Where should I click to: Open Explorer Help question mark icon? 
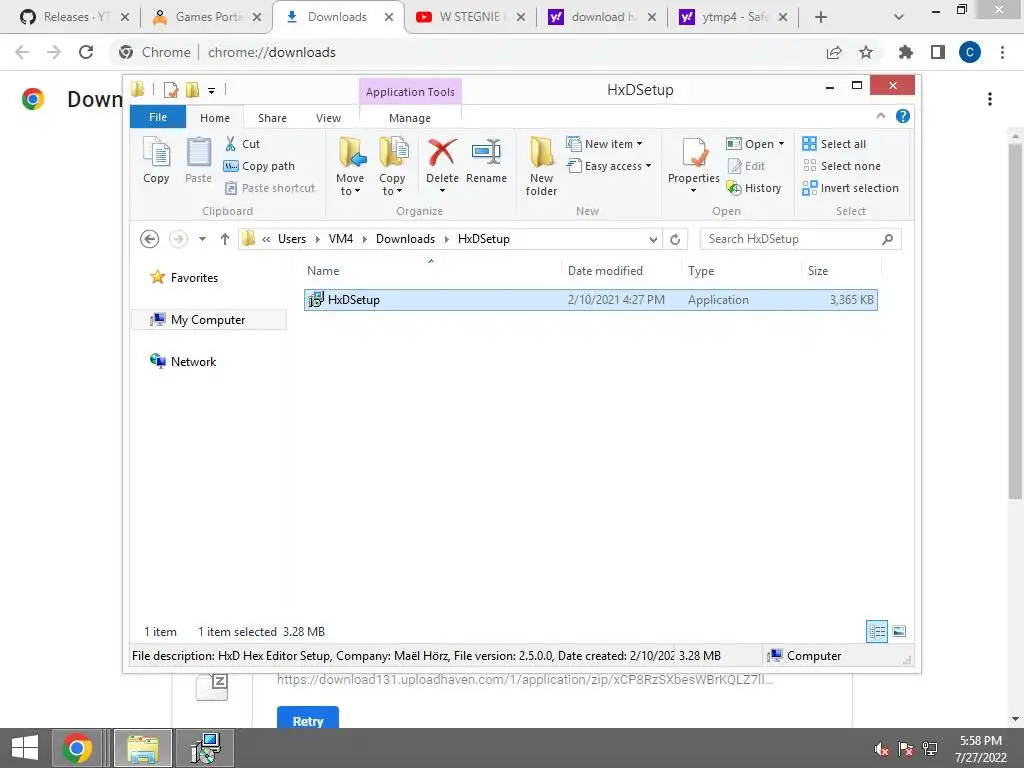tap(903, 116)
